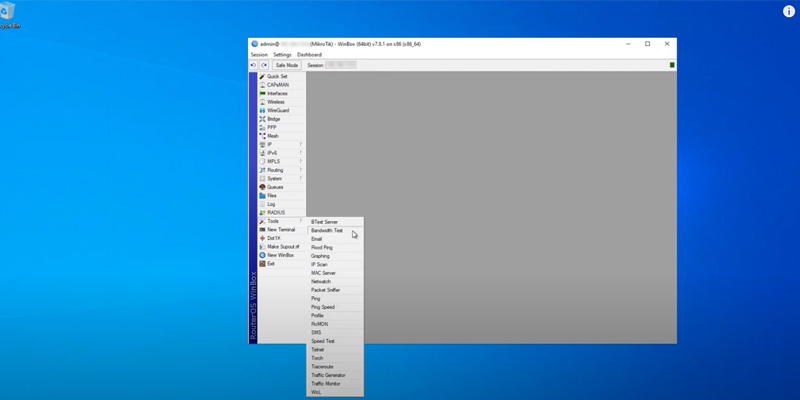800x400 pixels.
Task: Select Netwatch in Tools submenu
Action: [x=335, y=282]
